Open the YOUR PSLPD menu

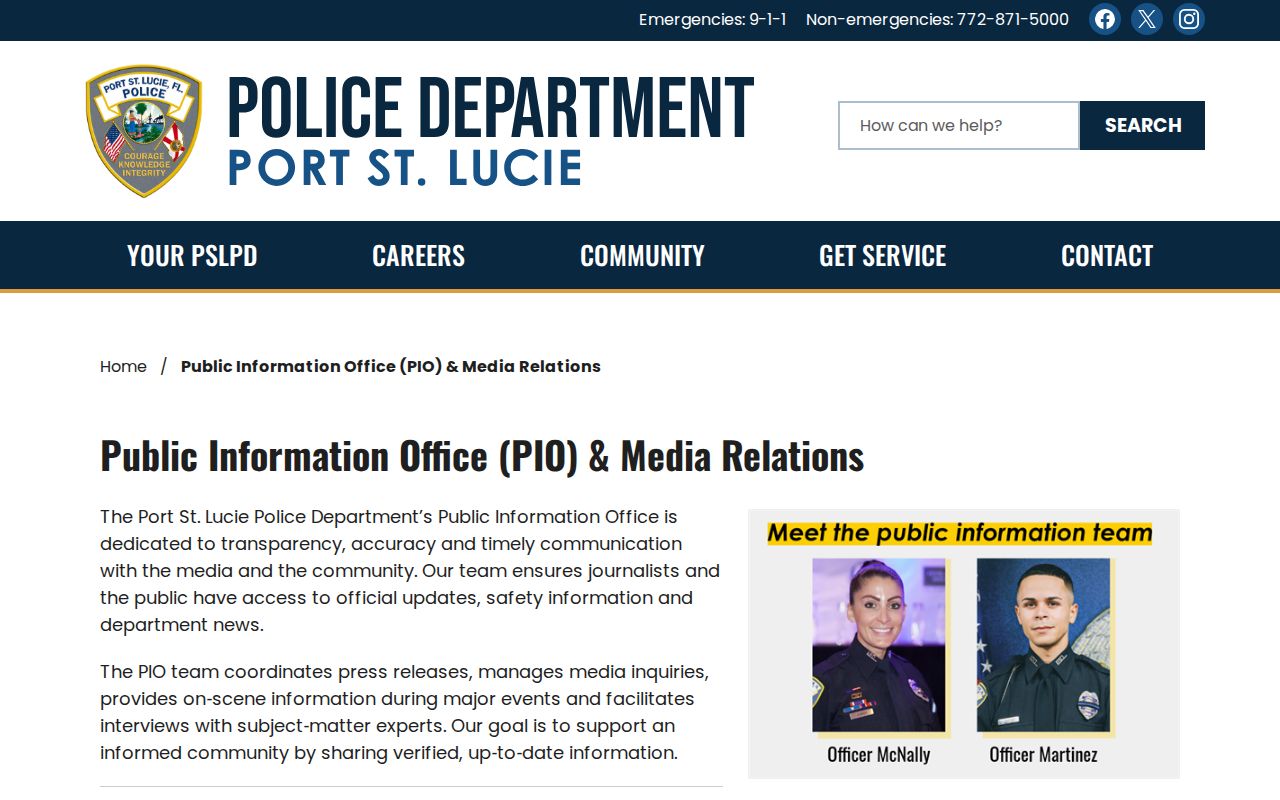point(192,256)
